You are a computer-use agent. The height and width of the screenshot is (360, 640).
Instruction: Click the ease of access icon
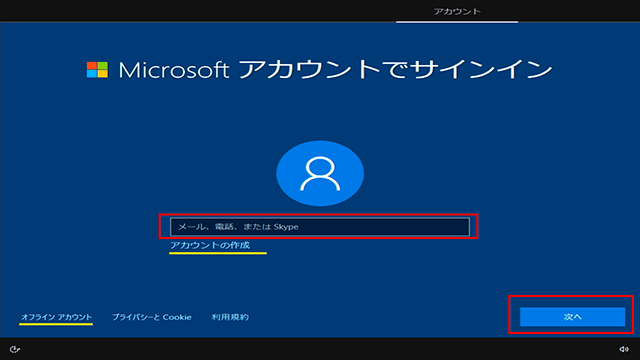[x=15, y=349]
